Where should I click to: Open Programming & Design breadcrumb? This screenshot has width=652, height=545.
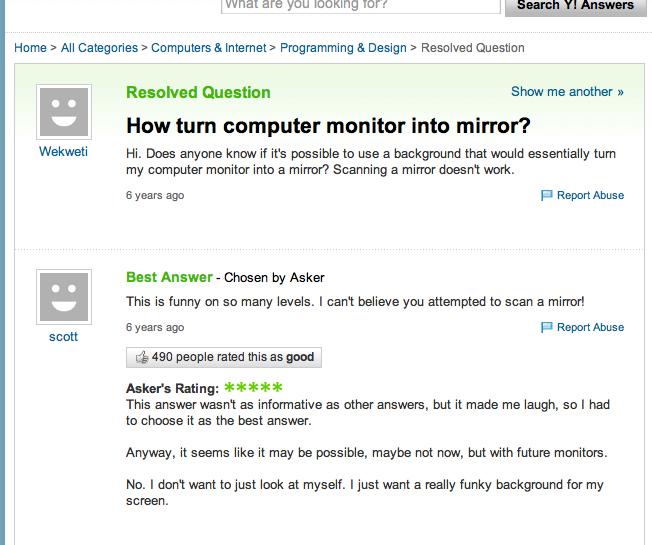[343, 48]
